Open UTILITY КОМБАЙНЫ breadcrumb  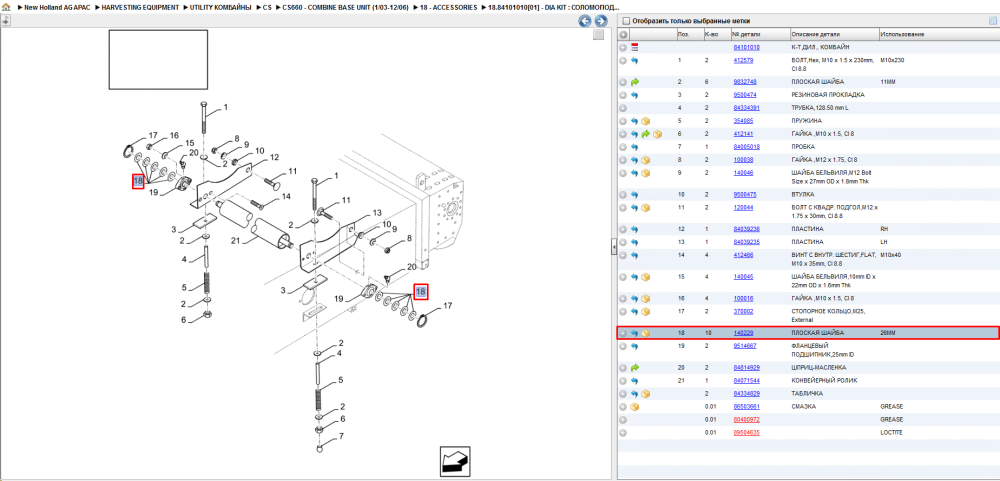[x=220, y=7]
